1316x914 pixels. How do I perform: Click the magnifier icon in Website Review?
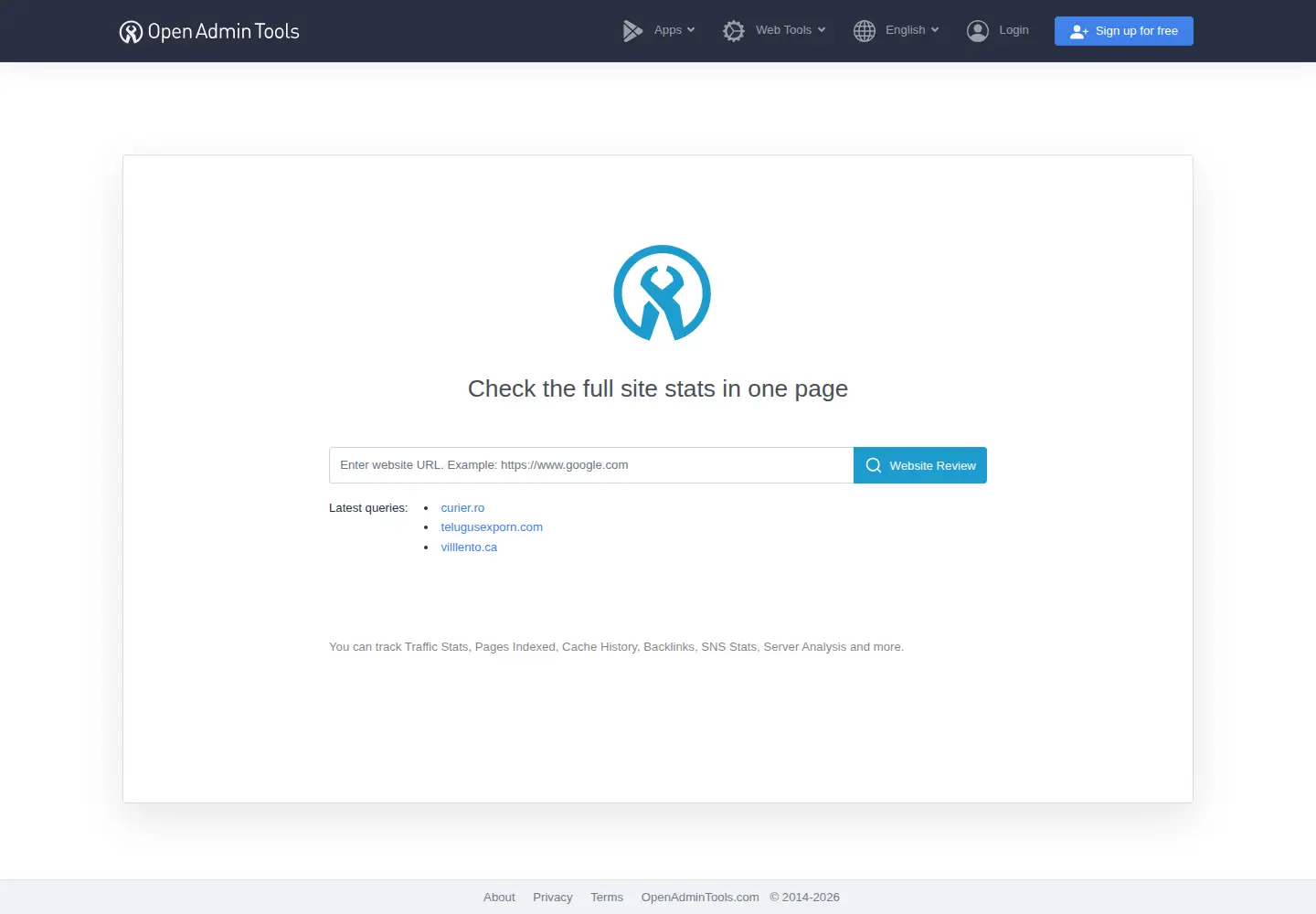[x=874, y=465]
